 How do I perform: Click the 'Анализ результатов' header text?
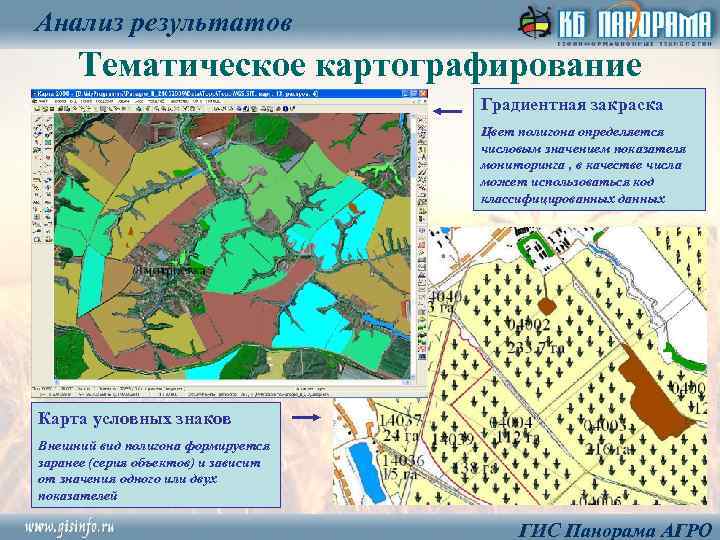[163, 23]
